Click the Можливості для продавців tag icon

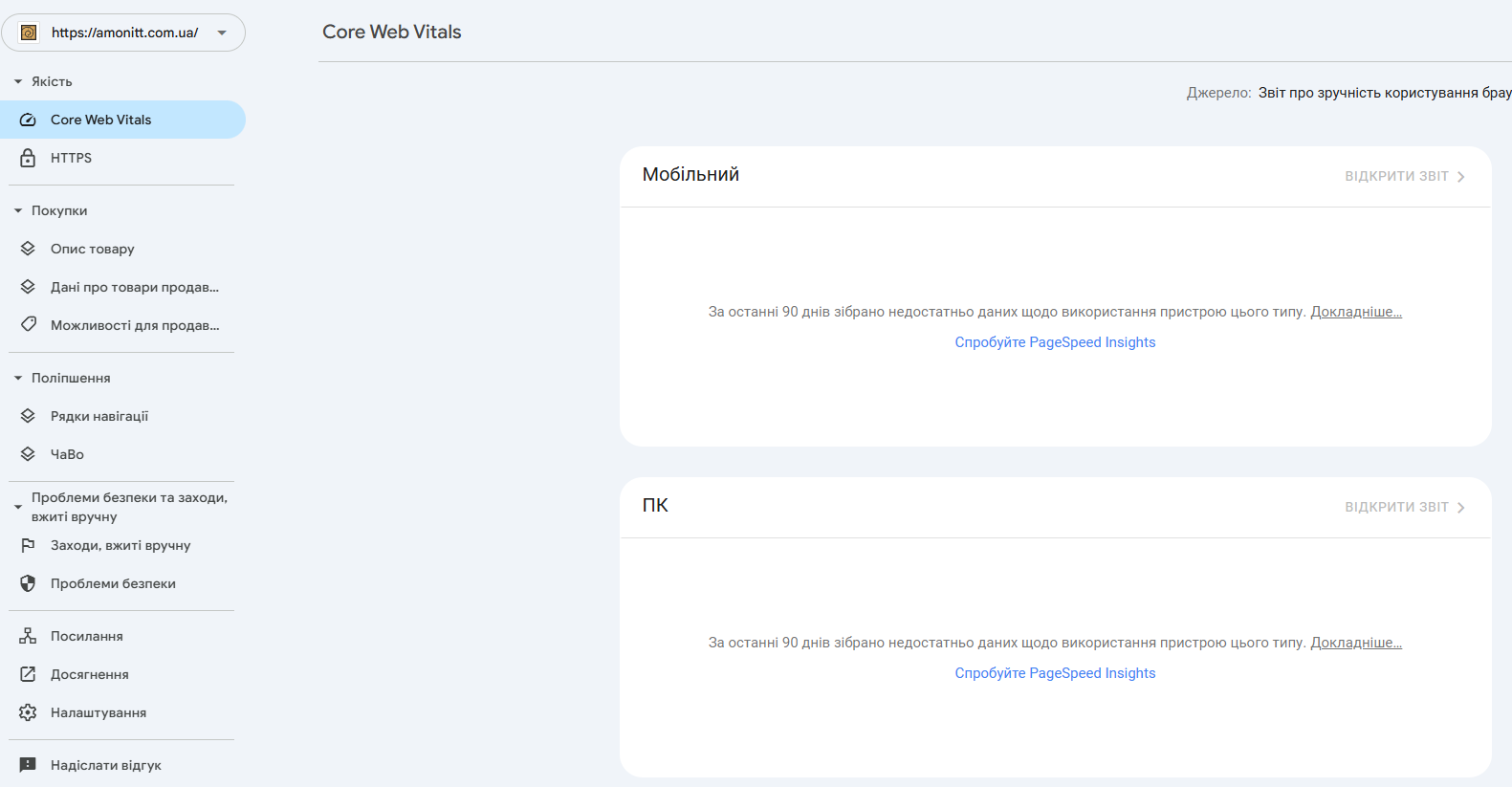coord(28,325)
